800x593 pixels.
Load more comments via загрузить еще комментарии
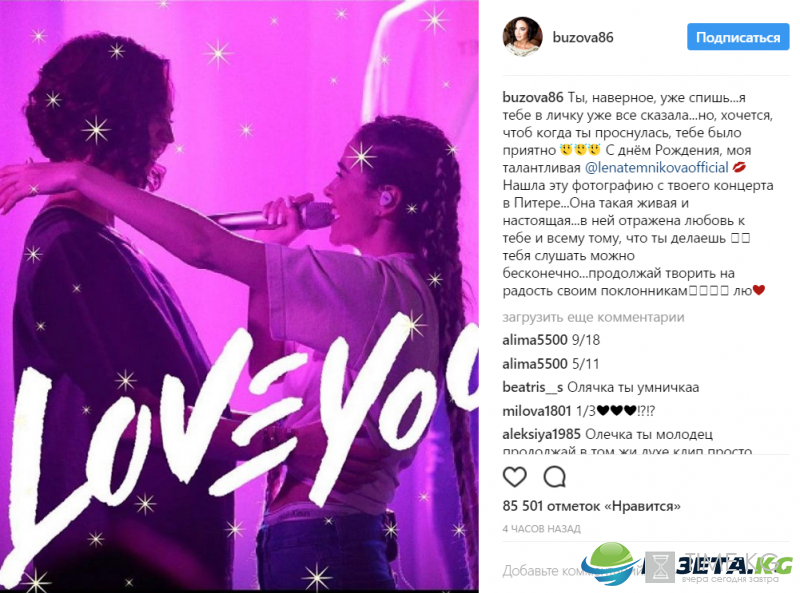pos(593,317)
